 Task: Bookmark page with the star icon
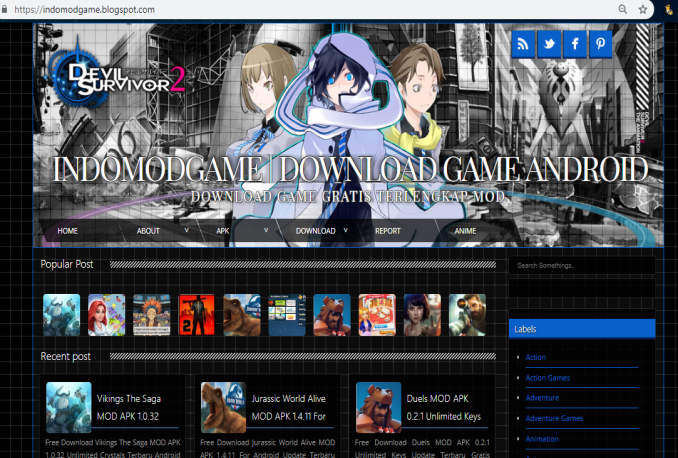(x=644, y=9)
